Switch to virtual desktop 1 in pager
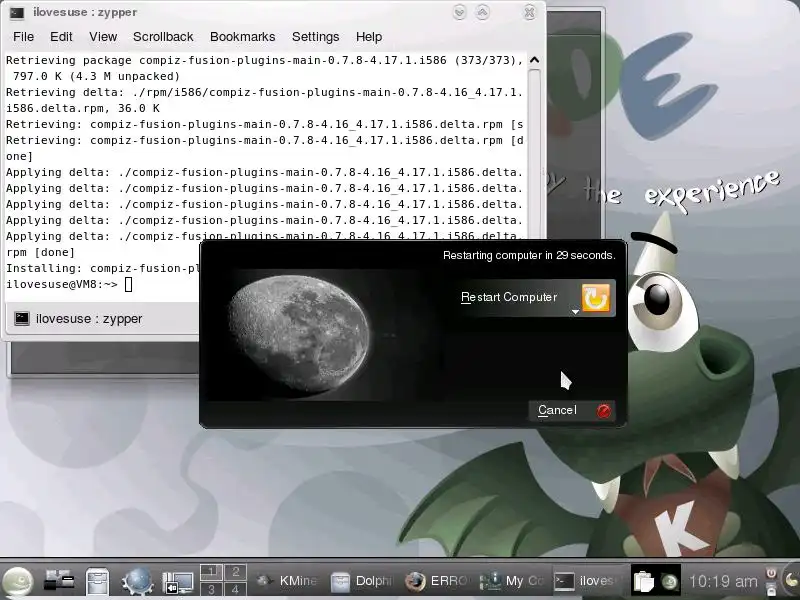The image size is (800, 600). coord(211,571)
